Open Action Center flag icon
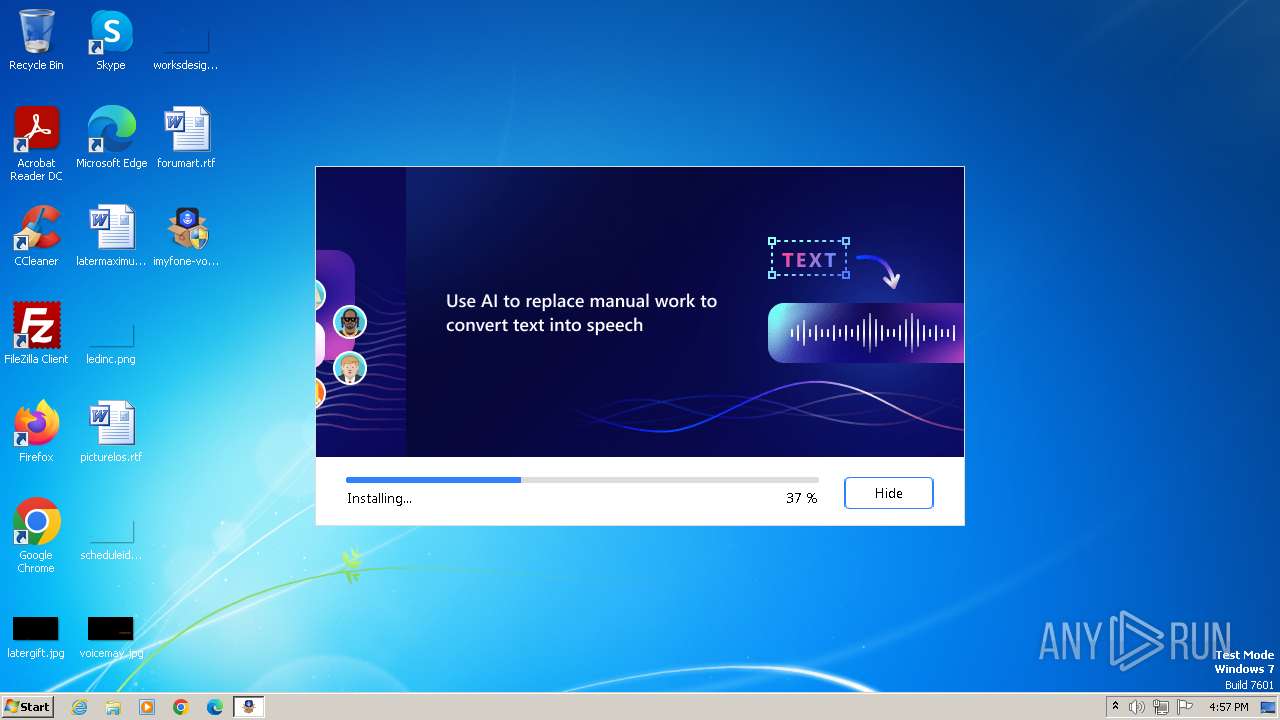1280x720 pixels. tap(1185, 707)
